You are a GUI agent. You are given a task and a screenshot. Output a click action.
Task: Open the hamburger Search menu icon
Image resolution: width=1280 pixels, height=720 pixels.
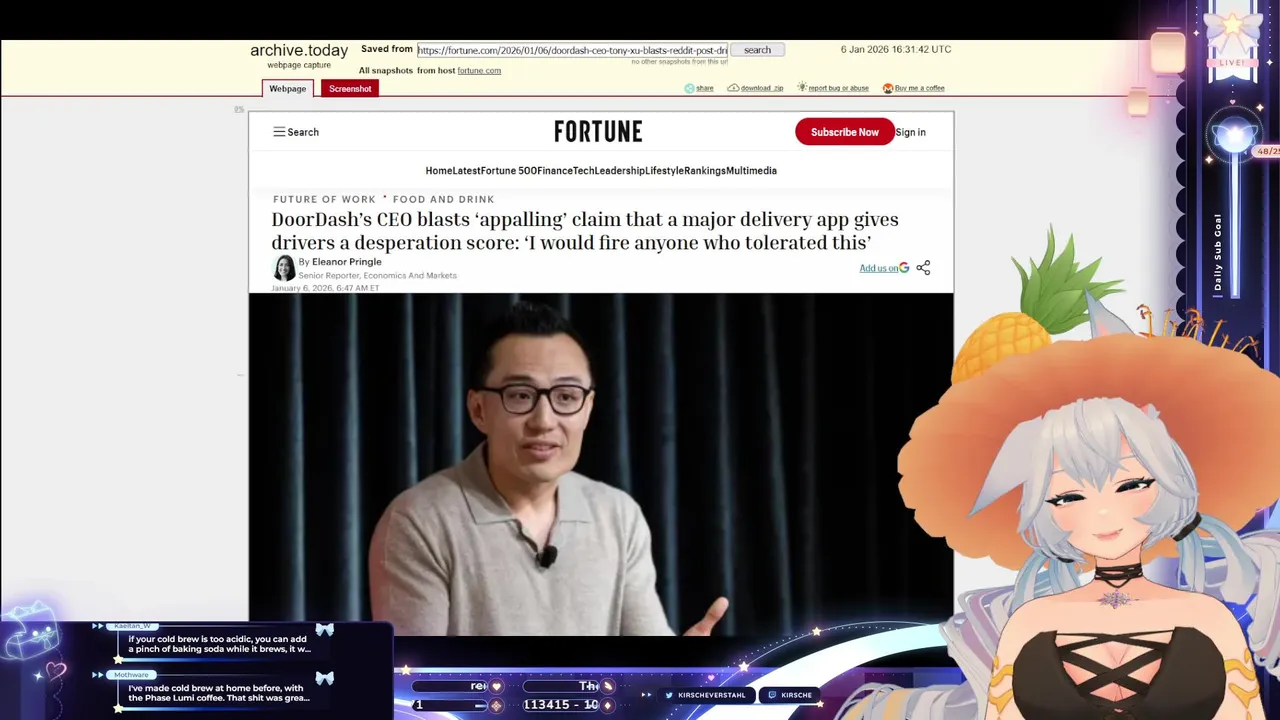279,132
